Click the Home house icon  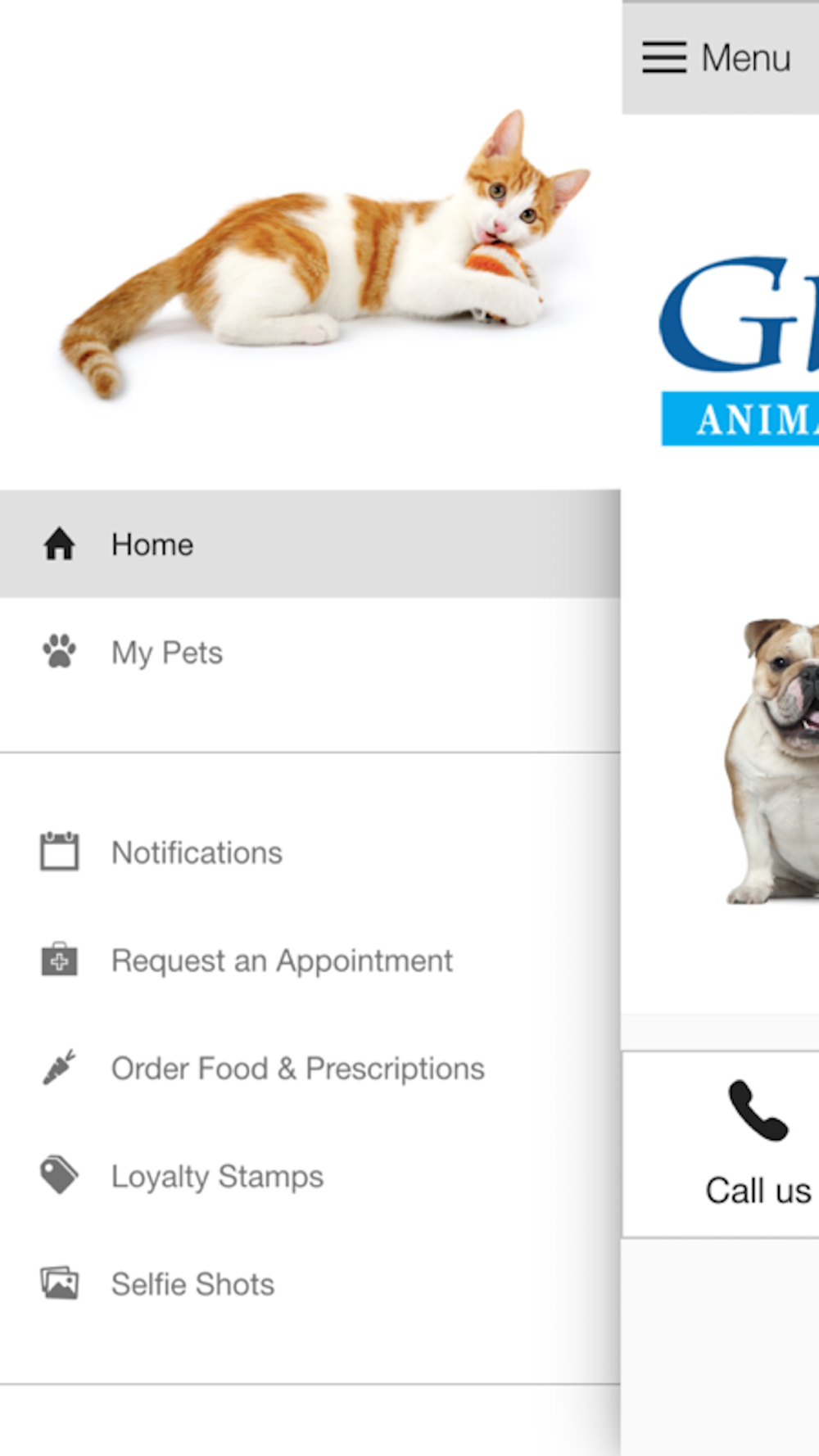[59, 544]
